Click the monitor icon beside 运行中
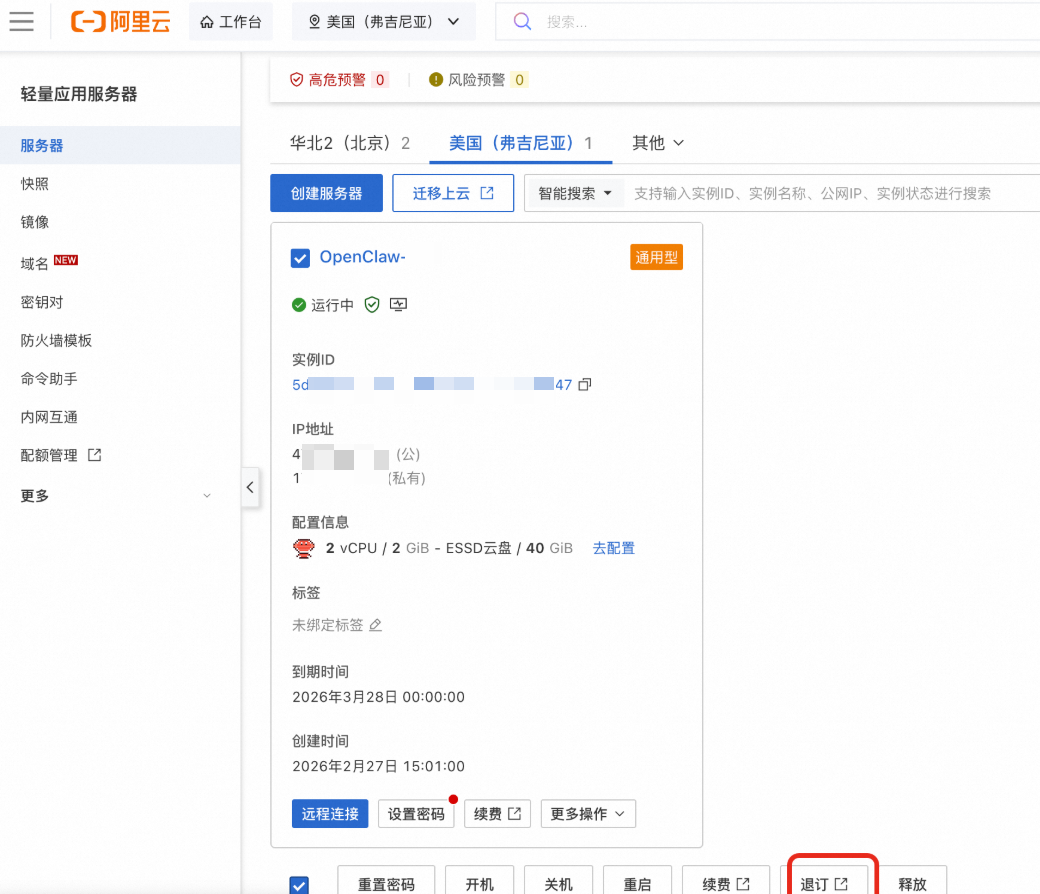 tap(398, 305)
